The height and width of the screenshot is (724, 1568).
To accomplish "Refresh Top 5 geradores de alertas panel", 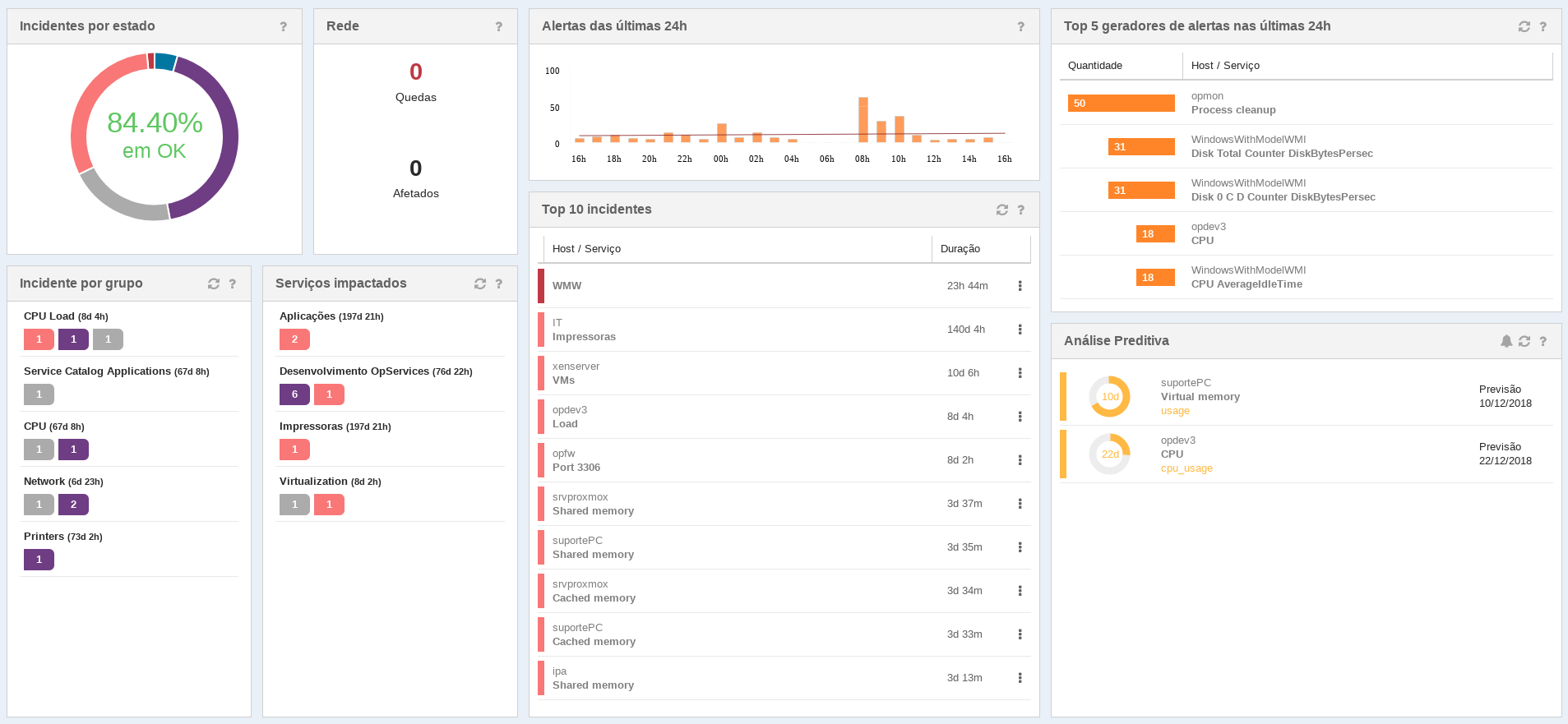I will 1524,26.
